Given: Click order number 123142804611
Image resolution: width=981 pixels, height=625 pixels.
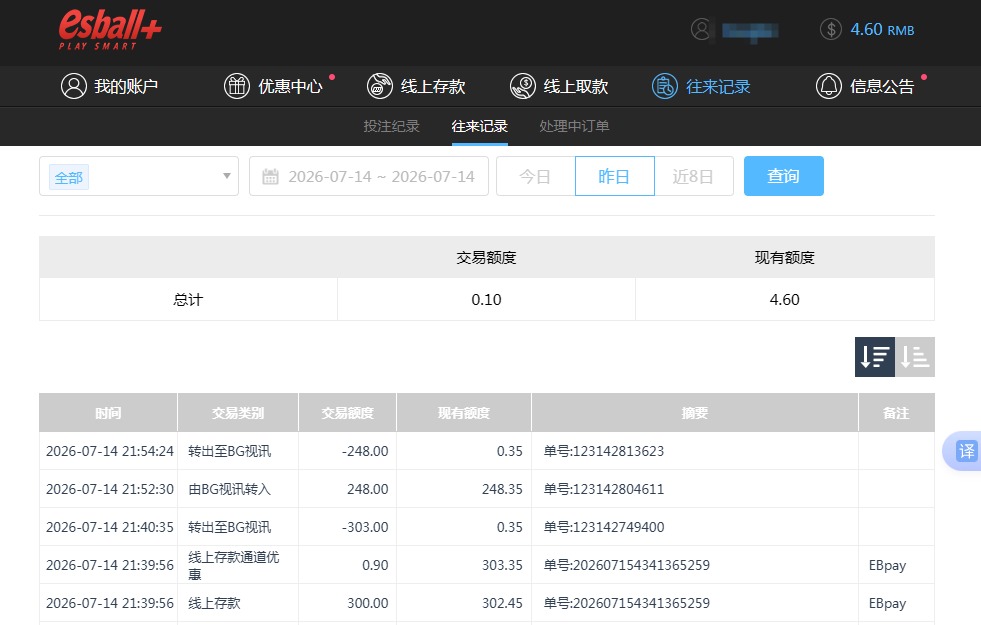Looking at the screenshot, I should point(604,489).
